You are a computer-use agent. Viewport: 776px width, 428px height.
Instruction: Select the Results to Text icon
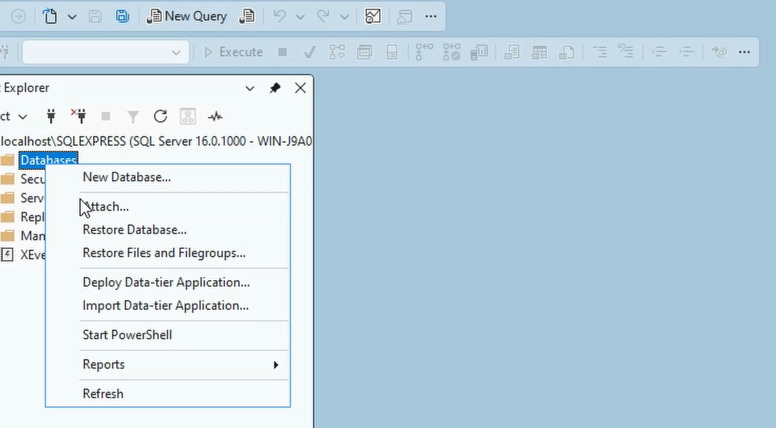[x=512, y=52]
